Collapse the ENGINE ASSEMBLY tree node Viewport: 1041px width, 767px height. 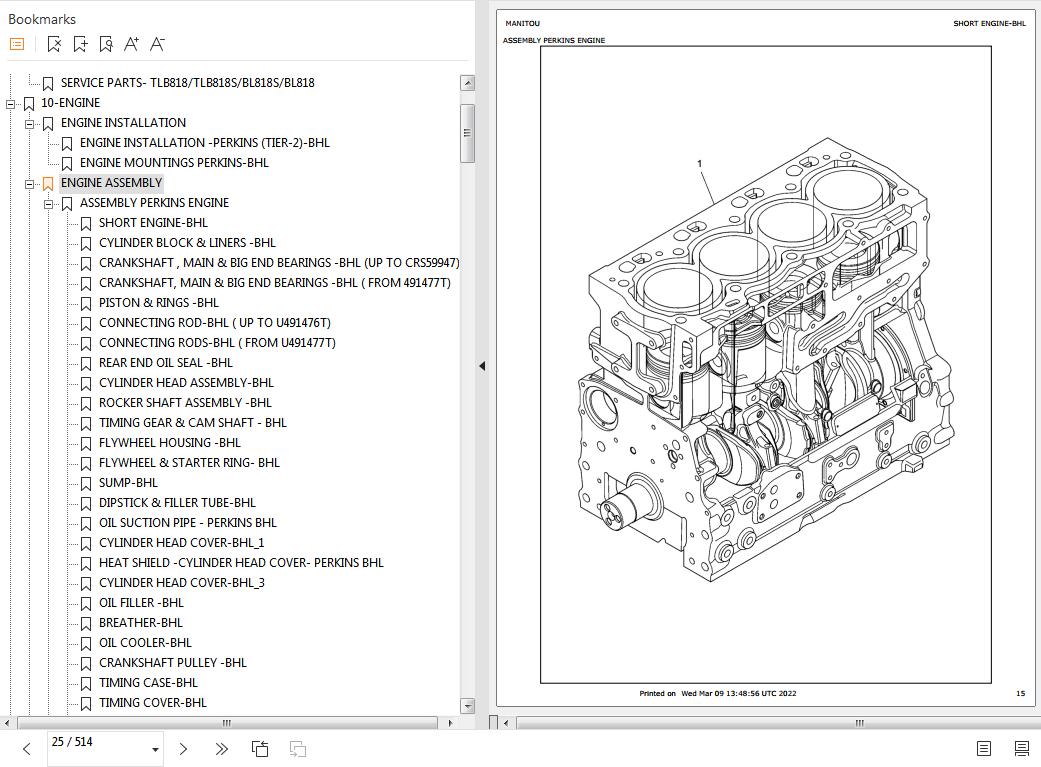(x=30, y=183)
